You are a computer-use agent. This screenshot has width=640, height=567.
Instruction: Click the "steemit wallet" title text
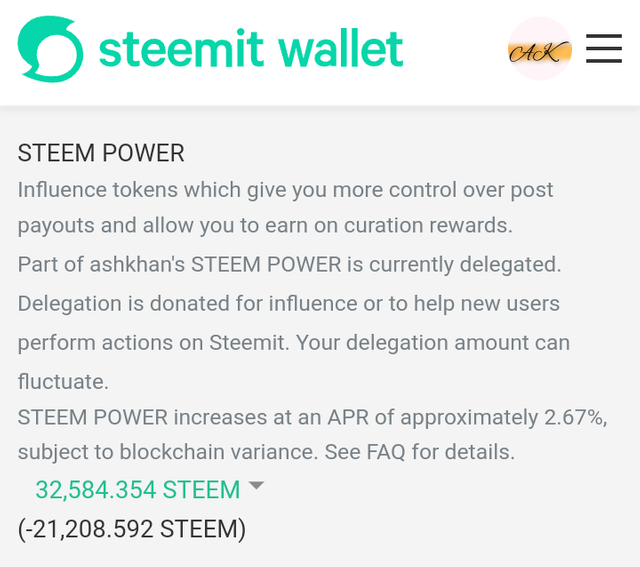click(250, 49)
